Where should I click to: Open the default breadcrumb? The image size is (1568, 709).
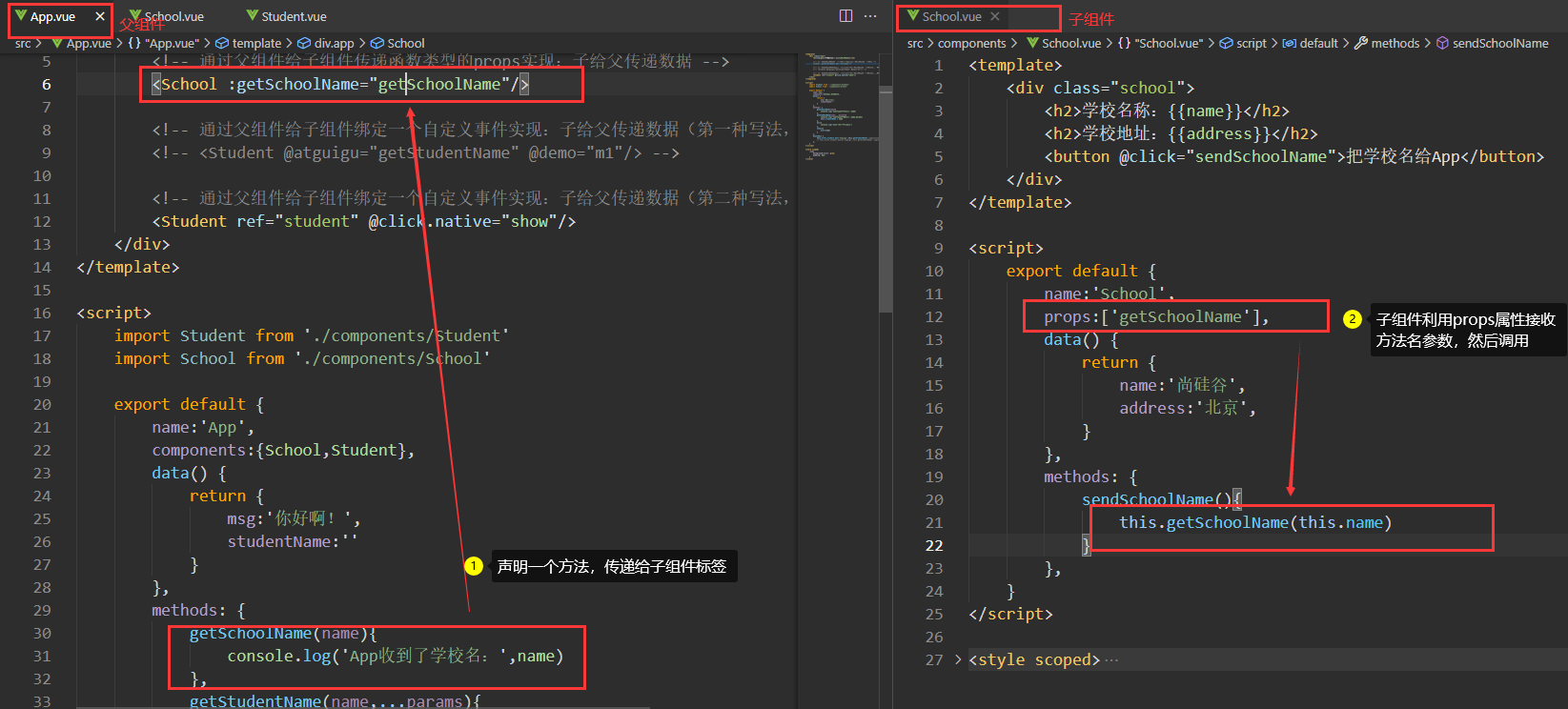pyautogui.click(x=1311, y=43)
